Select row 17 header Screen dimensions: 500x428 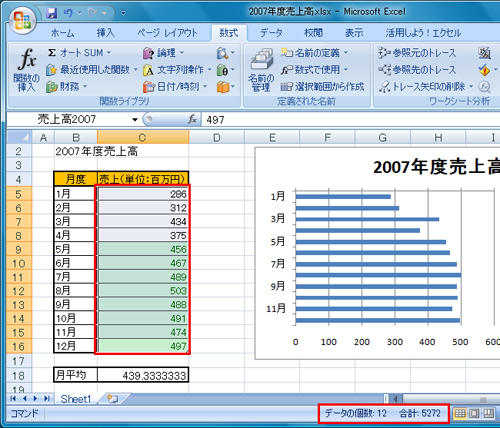tap(19, 361)
